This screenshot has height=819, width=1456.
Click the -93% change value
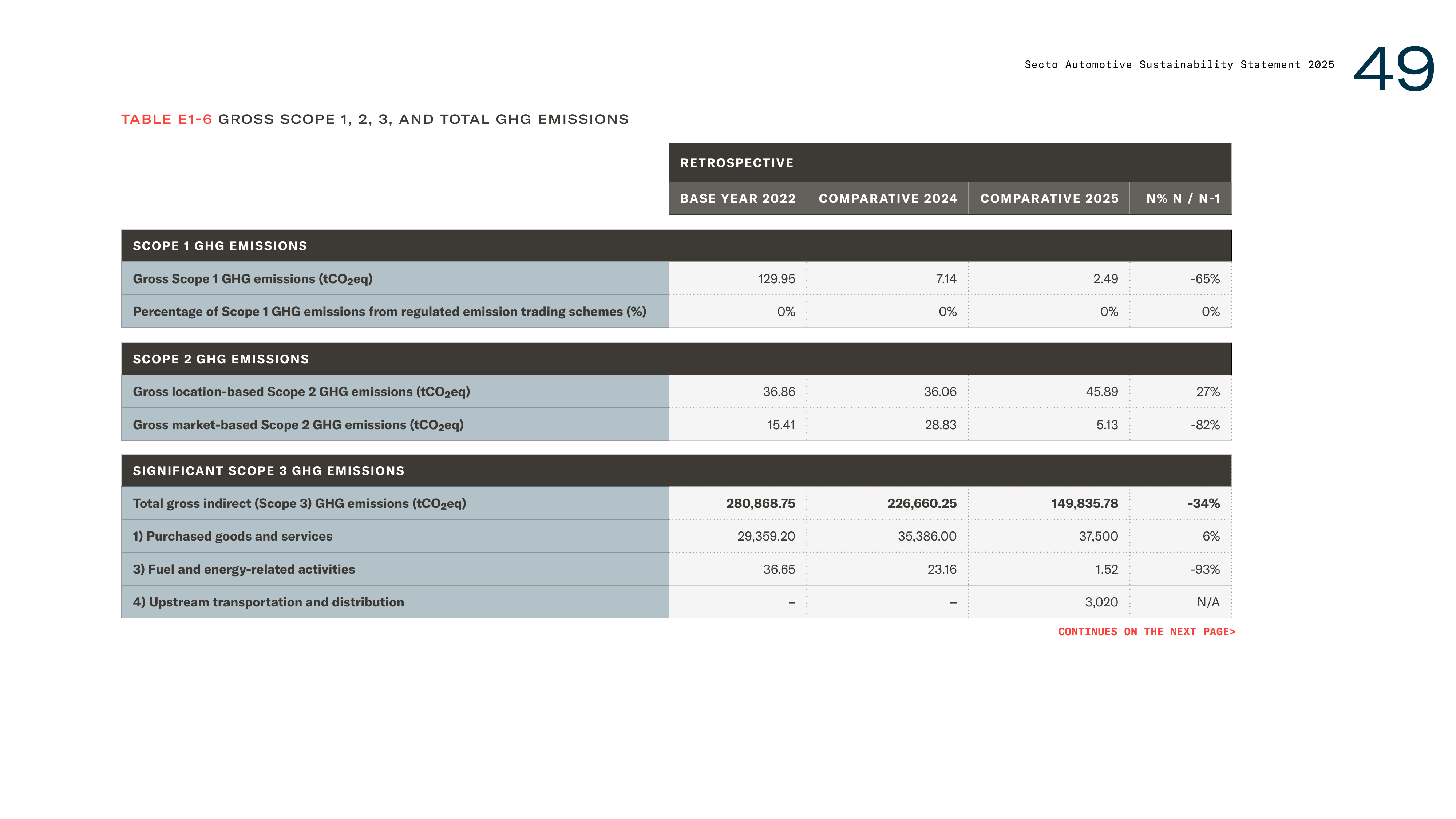pos(1204,569)
